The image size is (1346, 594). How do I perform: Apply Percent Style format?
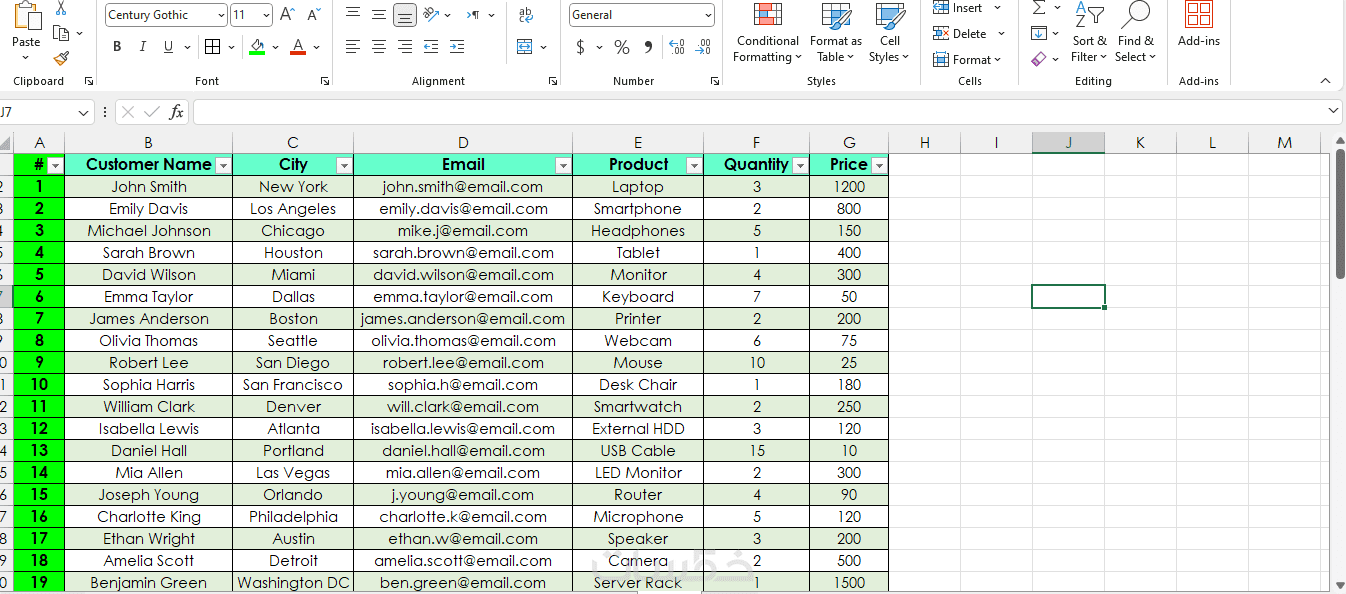[622, 47]
